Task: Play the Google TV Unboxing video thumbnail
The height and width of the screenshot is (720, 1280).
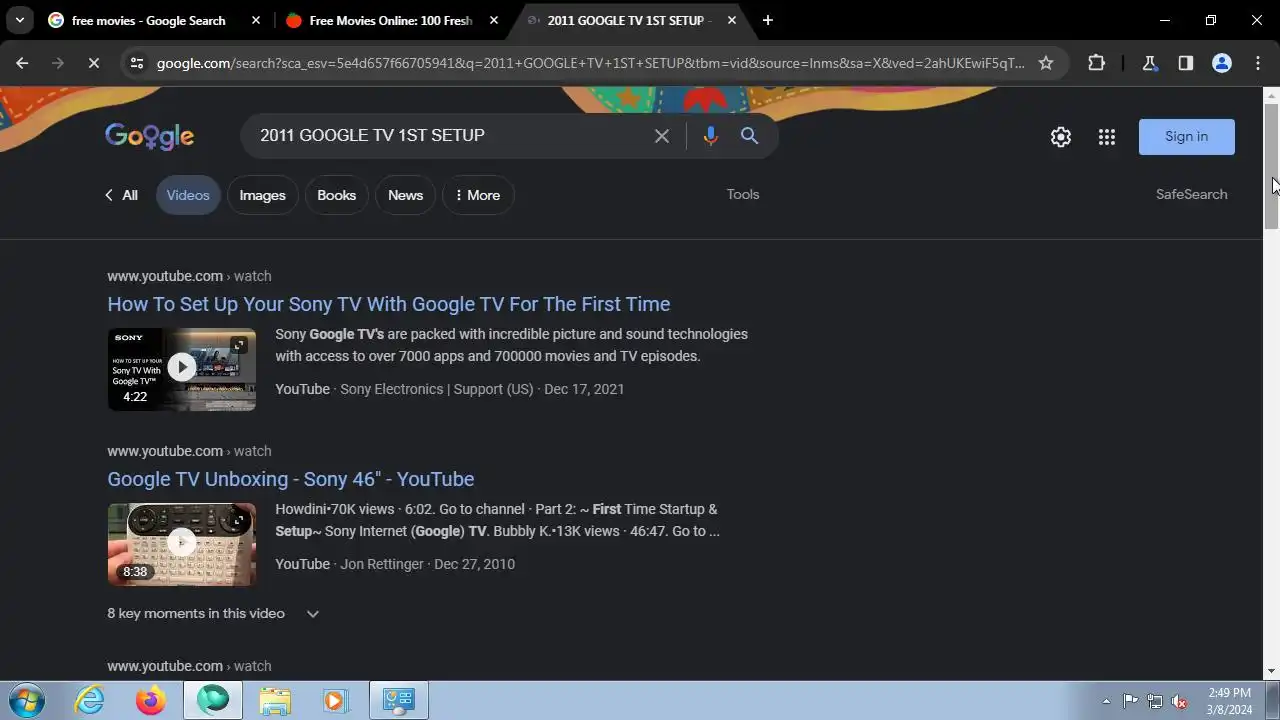Action: click(182, 544)
